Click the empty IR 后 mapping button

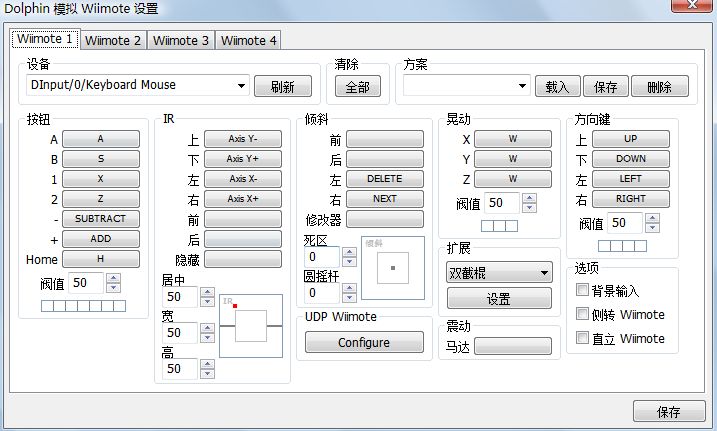[x=243, y=239]
